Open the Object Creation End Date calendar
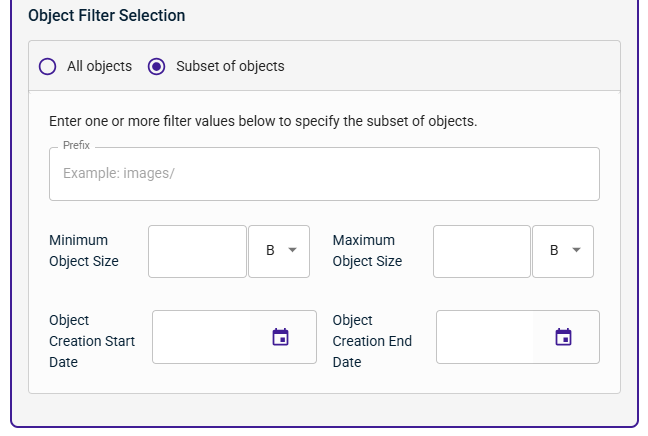 coord(563,337)
